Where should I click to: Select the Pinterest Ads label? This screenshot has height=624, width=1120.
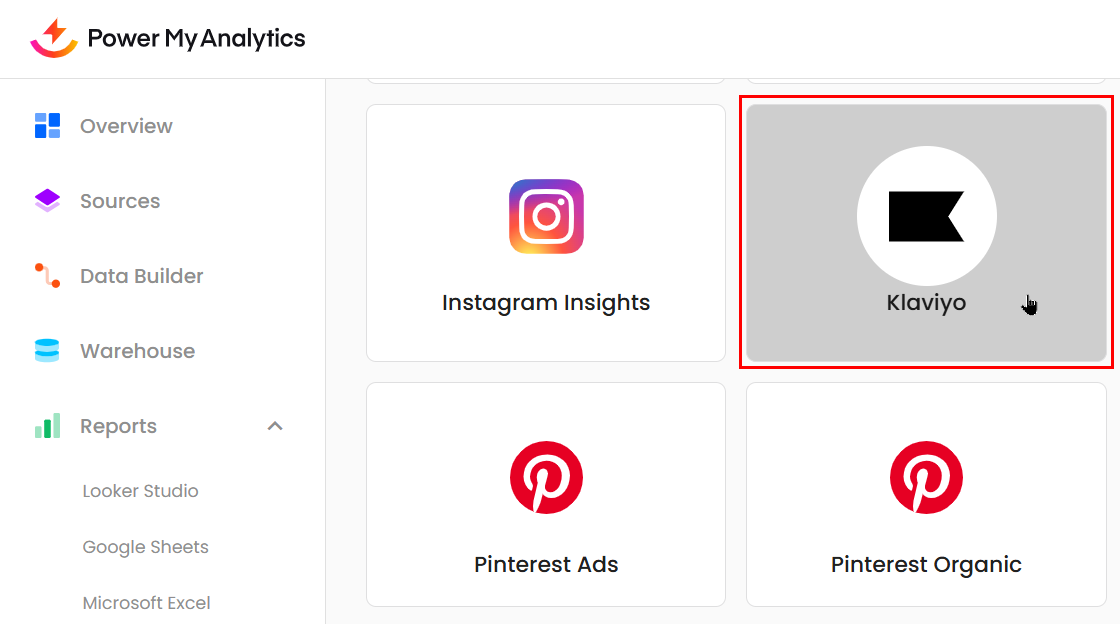(x=546, y=564)
